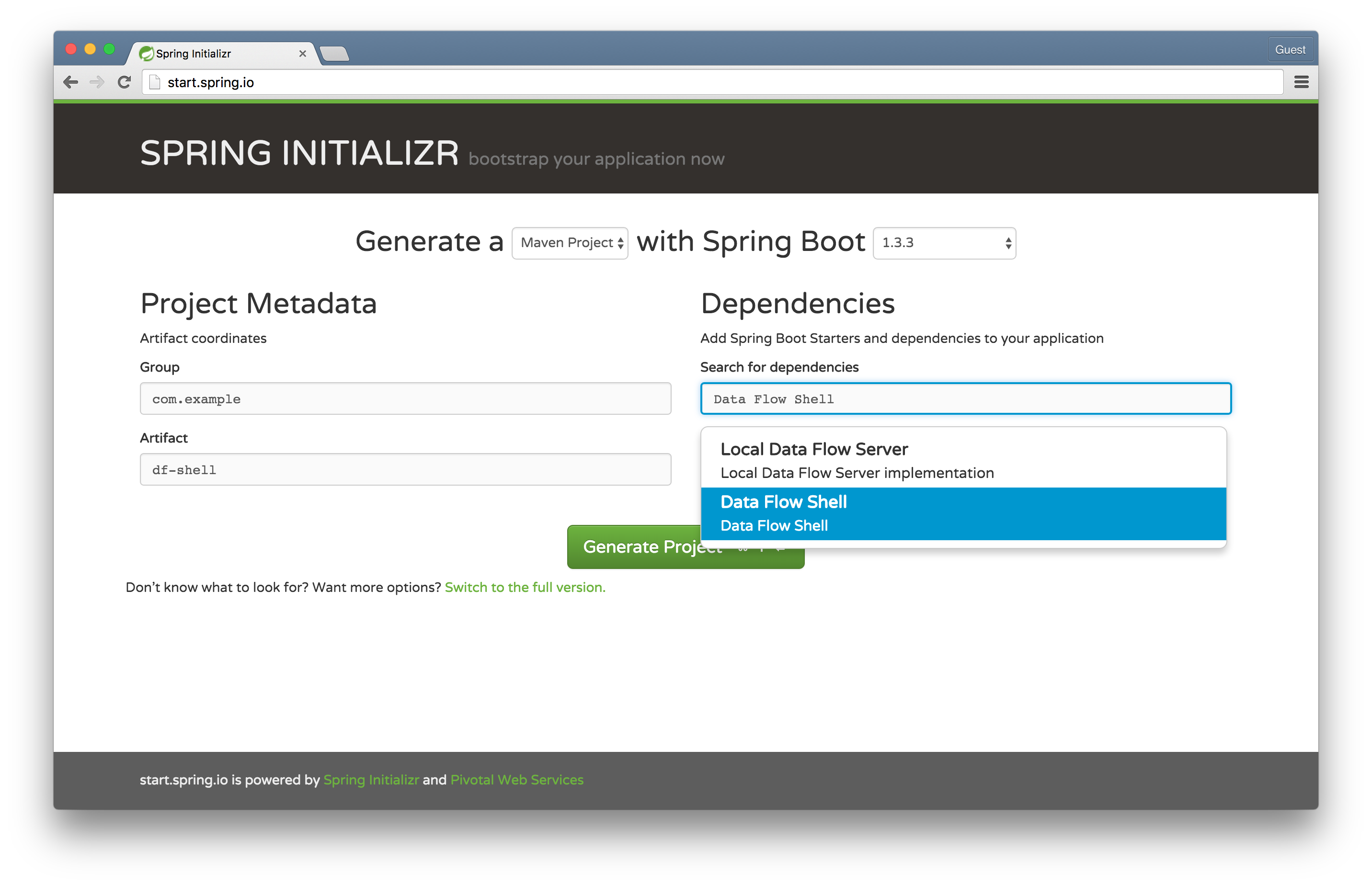
Task: Focus the Artifact df-shell field
Action: click(405, 469)
